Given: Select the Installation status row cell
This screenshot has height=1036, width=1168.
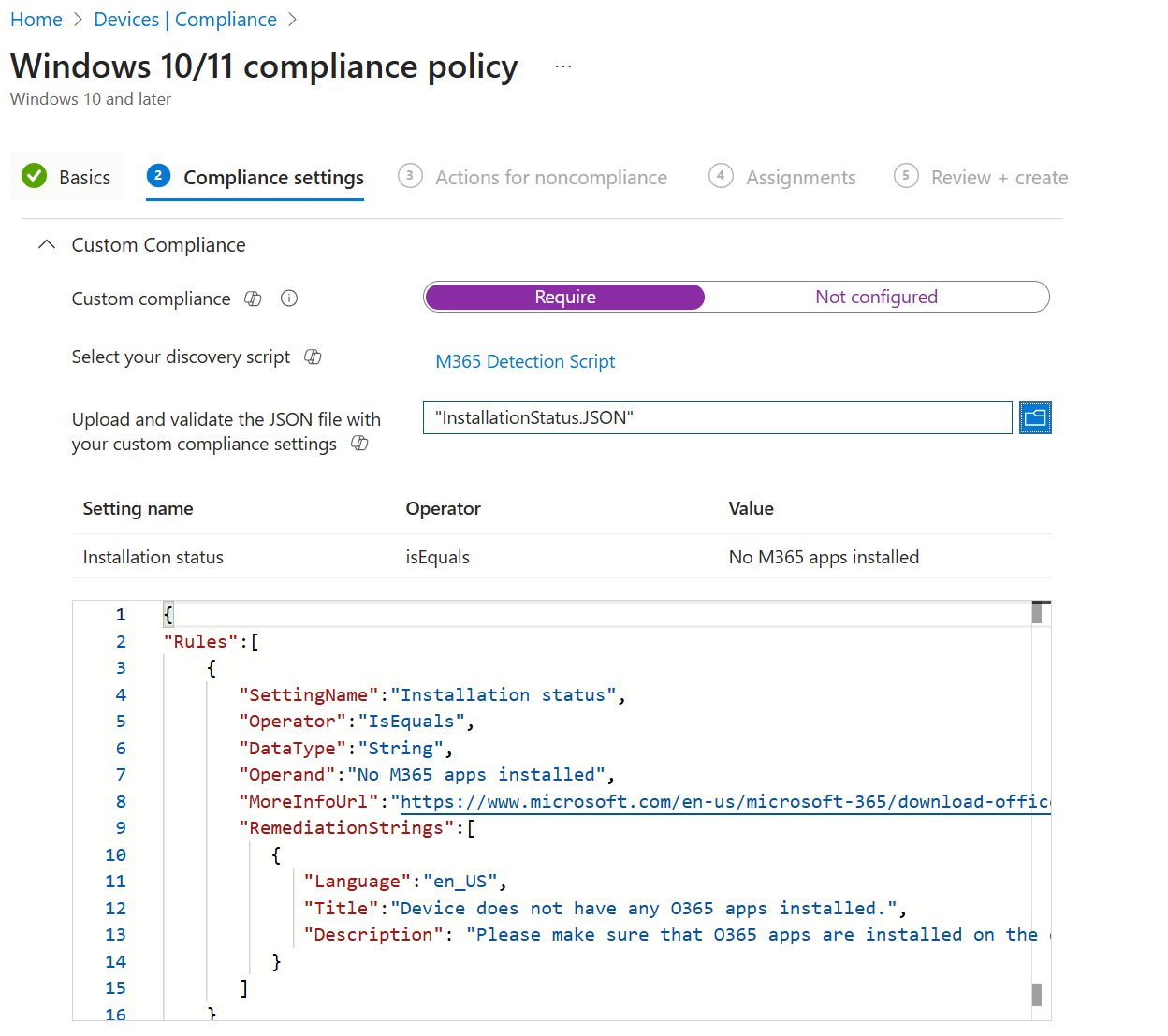Looking at the screenshot, I should point(153,557).
